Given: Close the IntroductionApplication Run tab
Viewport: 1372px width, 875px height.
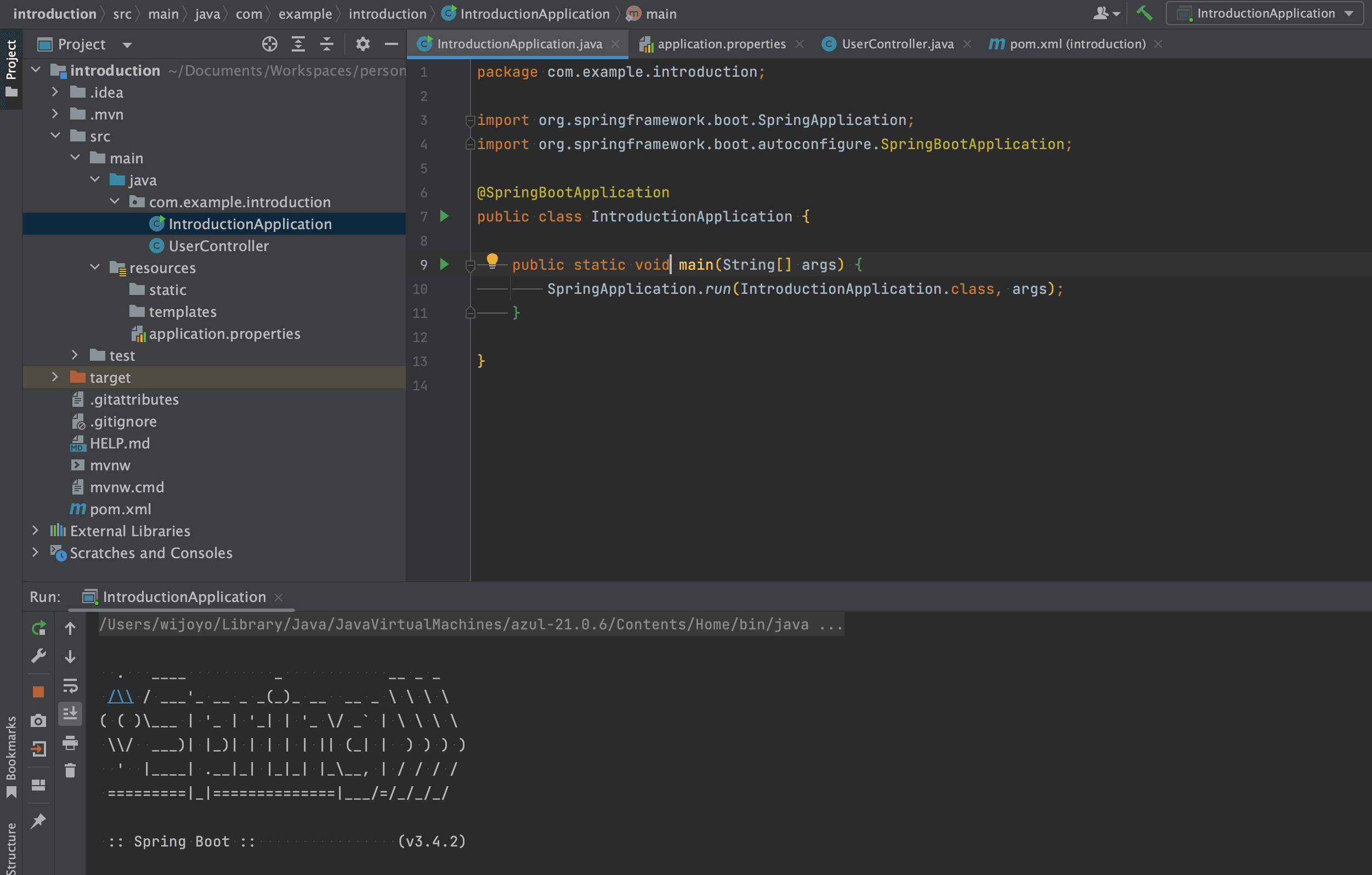Looking at the screenshot, I should [279, 597].
